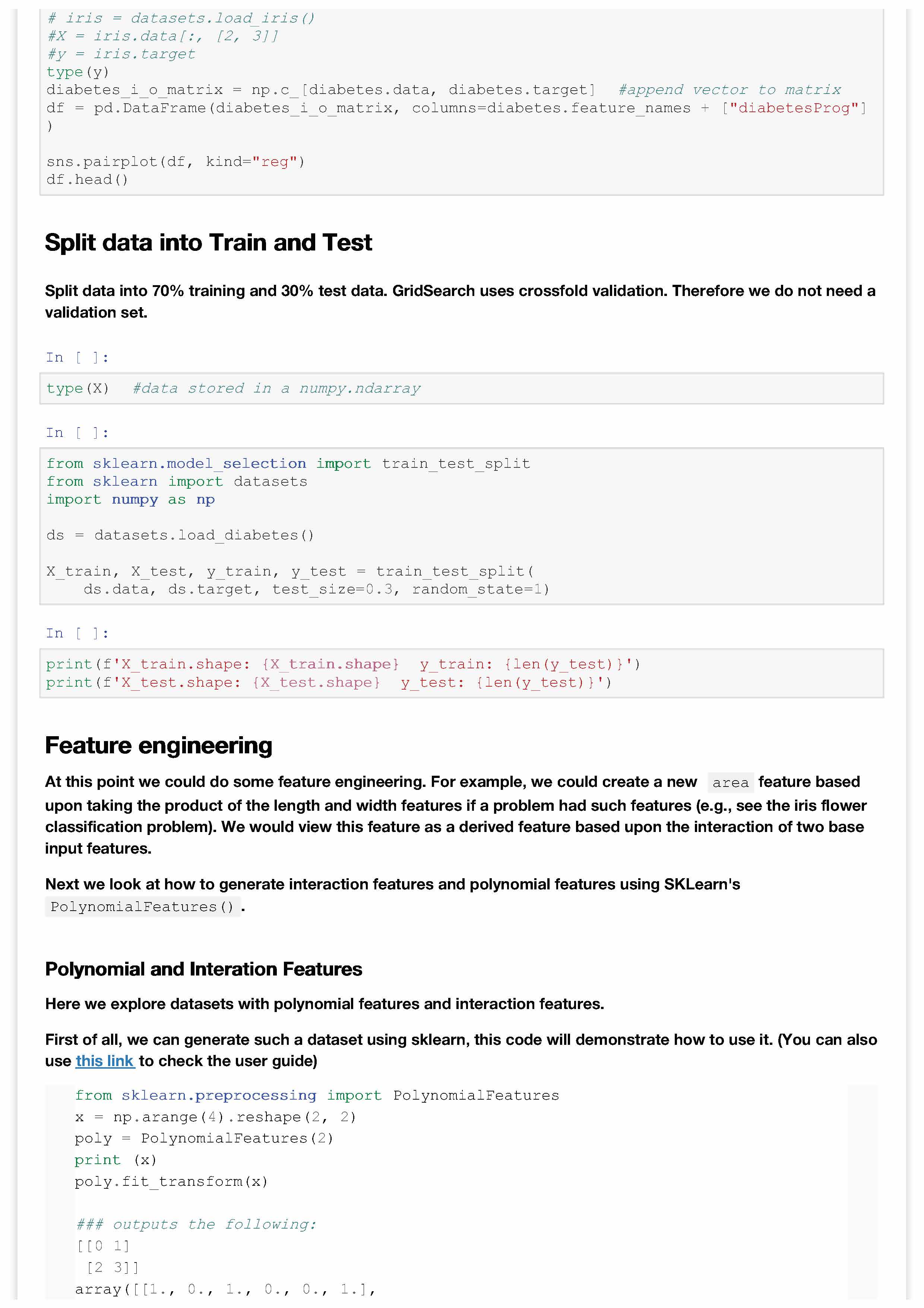Click the "70% training and 30% test" paragraph
This screenshot has height=1308, width=924.
tap(460, 301)
